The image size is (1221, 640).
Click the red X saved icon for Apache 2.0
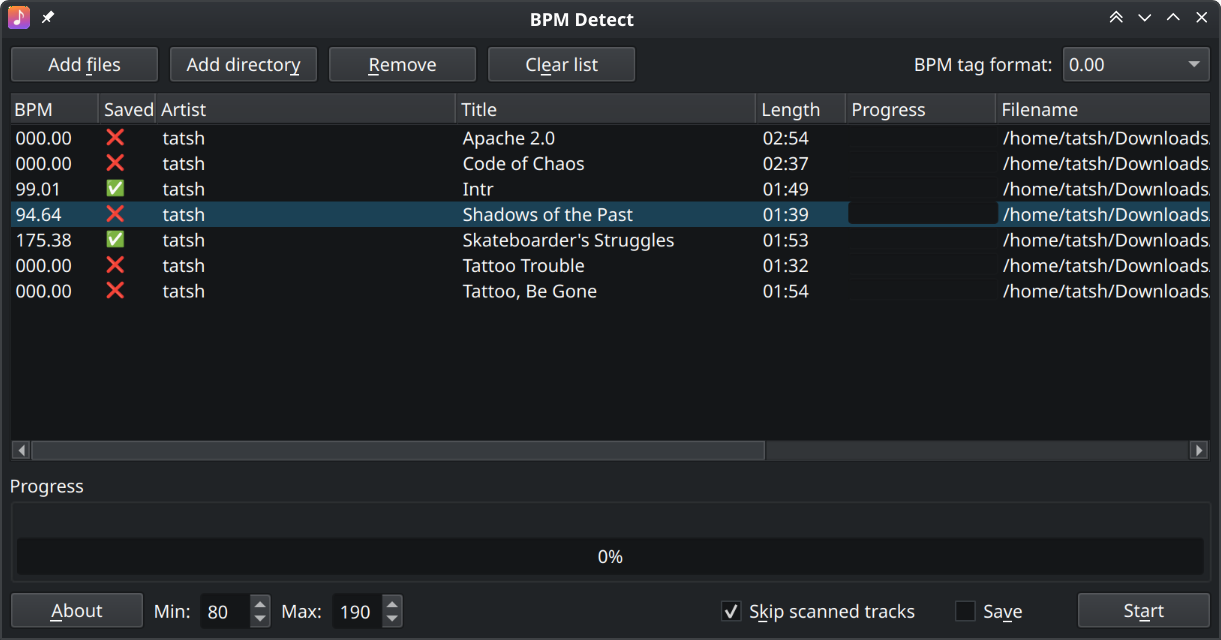(x=115, y=138)
